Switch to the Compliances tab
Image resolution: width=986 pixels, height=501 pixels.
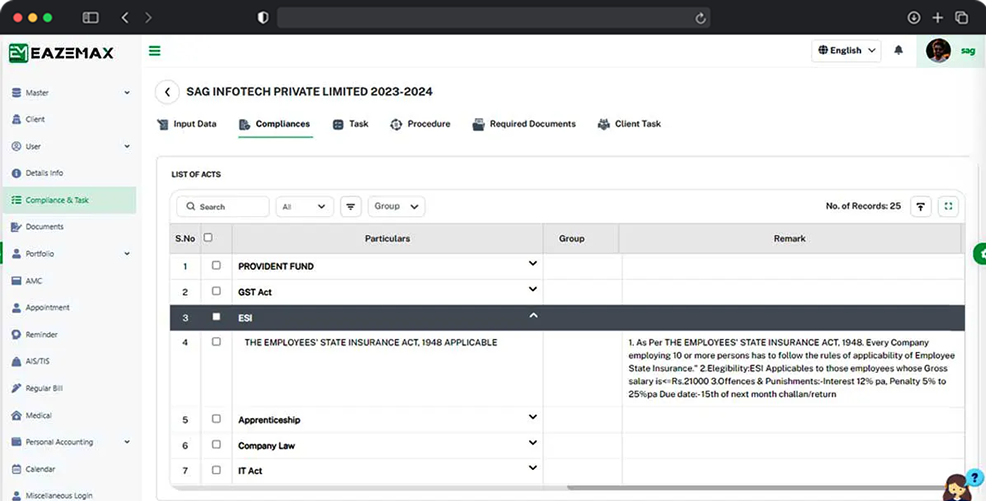[275, 124]
